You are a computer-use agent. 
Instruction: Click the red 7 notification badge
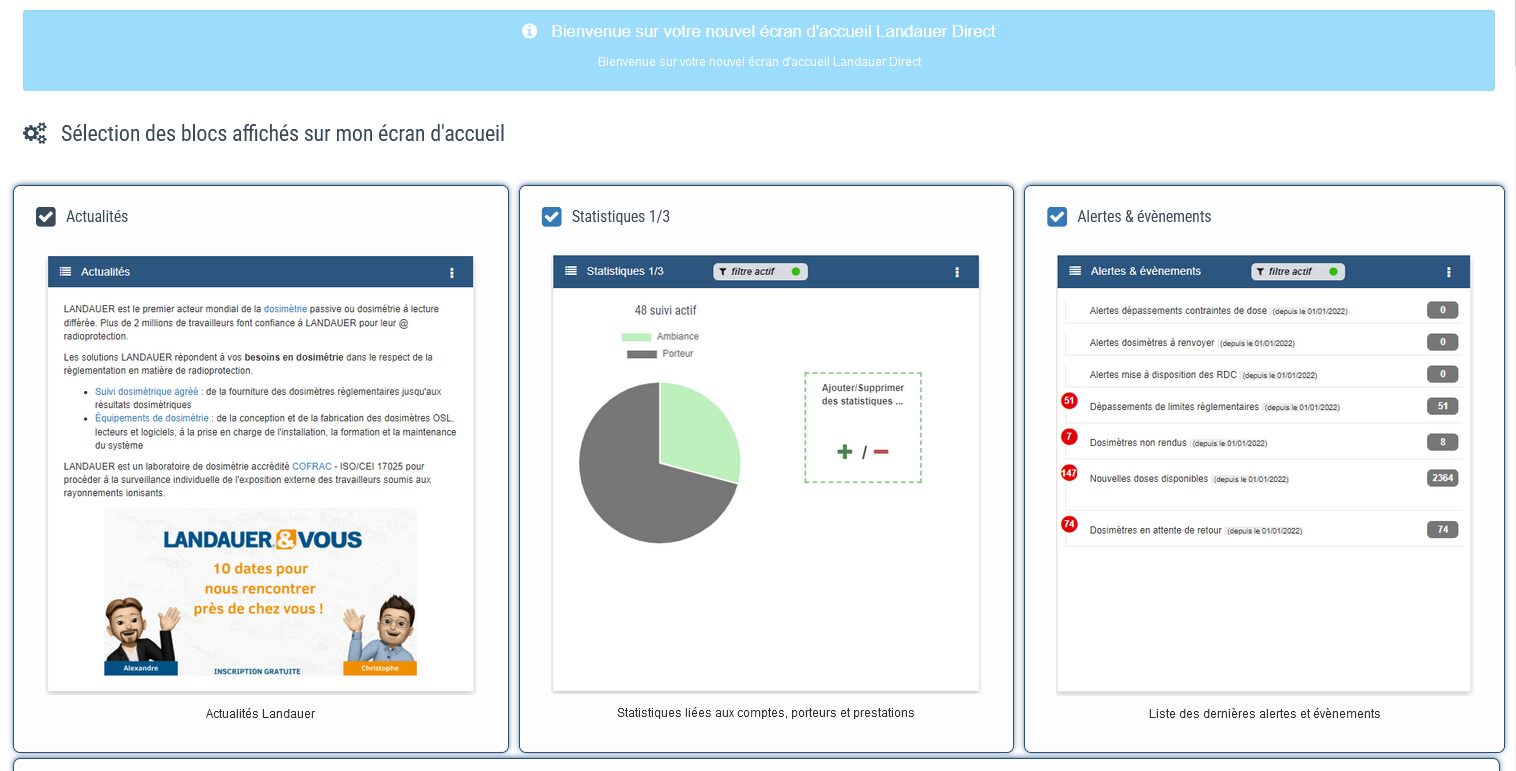[1069, 437]
